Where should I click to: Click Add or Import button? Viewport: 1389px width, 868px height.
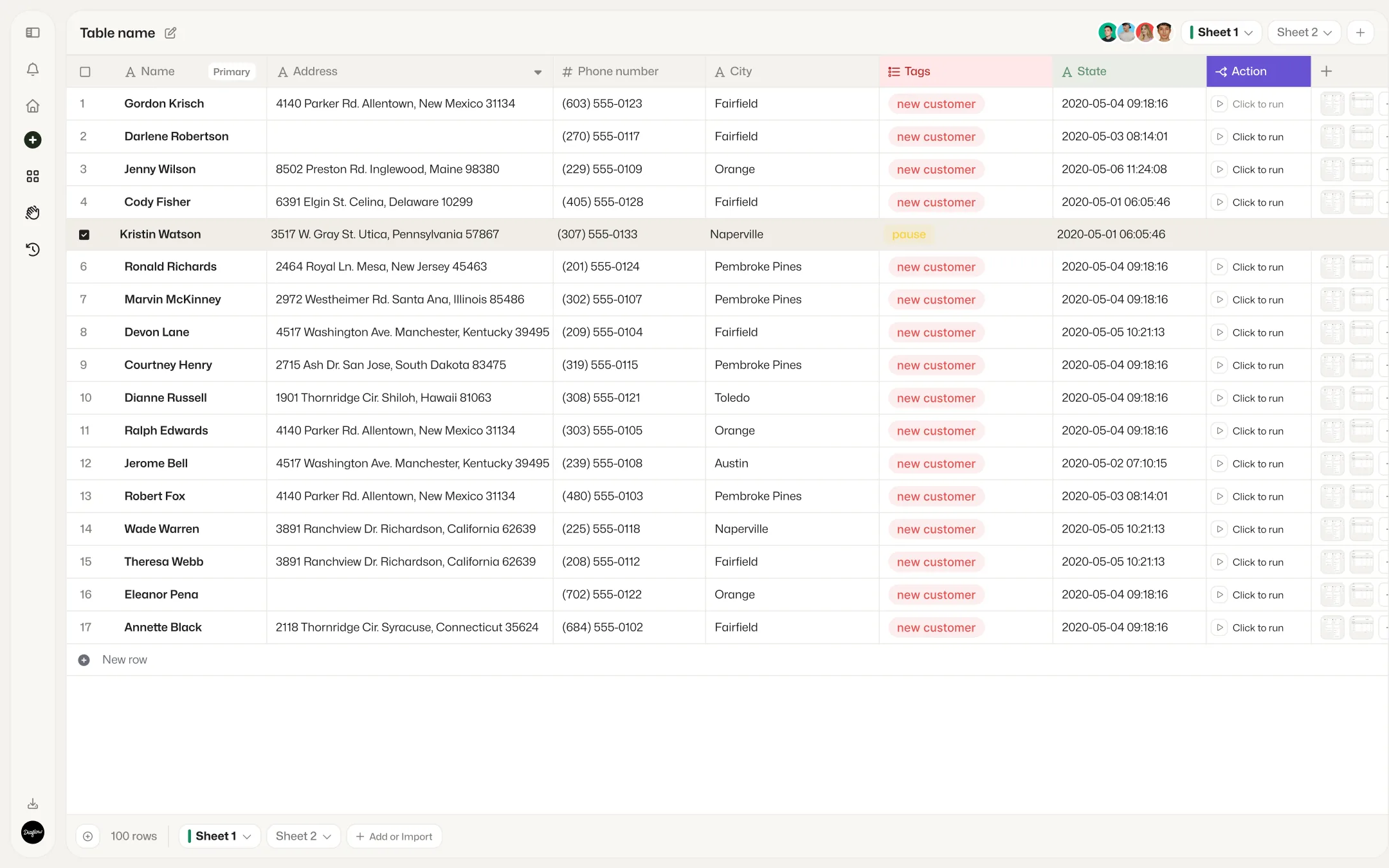pyautogui.click(x=394, y=836)
